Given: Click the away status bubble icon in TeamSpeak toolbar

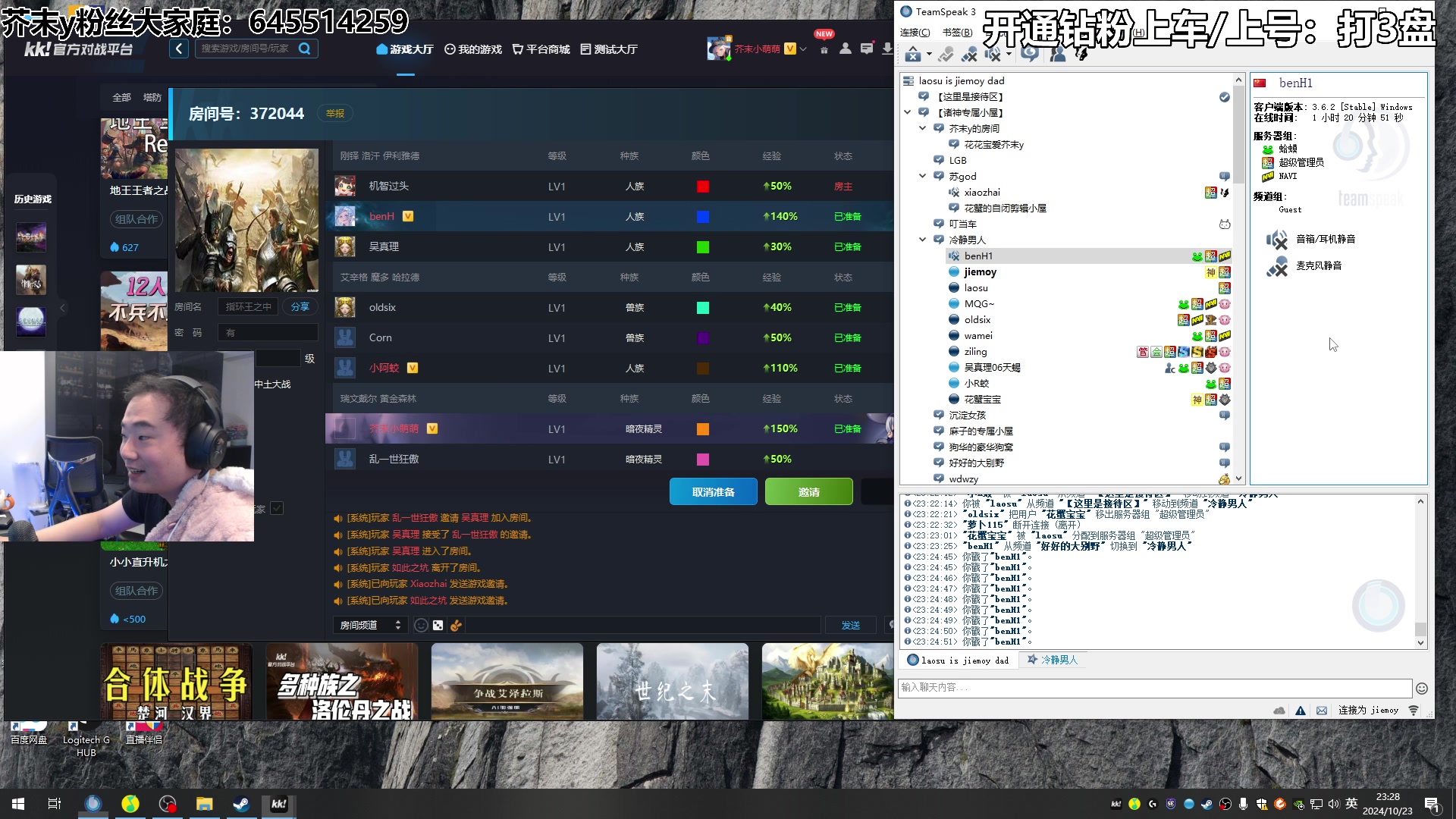Looking at the screenshot, I should tap(1029, 53).
